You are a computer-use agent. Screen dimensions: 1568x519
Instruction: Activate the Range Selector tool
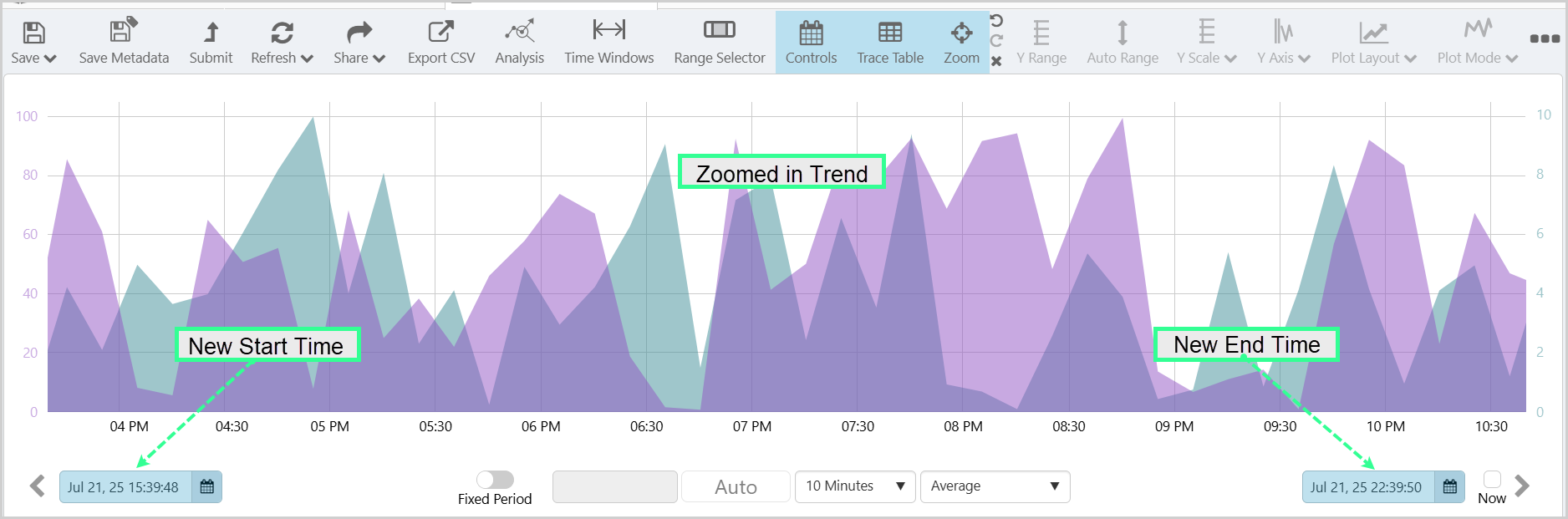[x=719, y=43]
